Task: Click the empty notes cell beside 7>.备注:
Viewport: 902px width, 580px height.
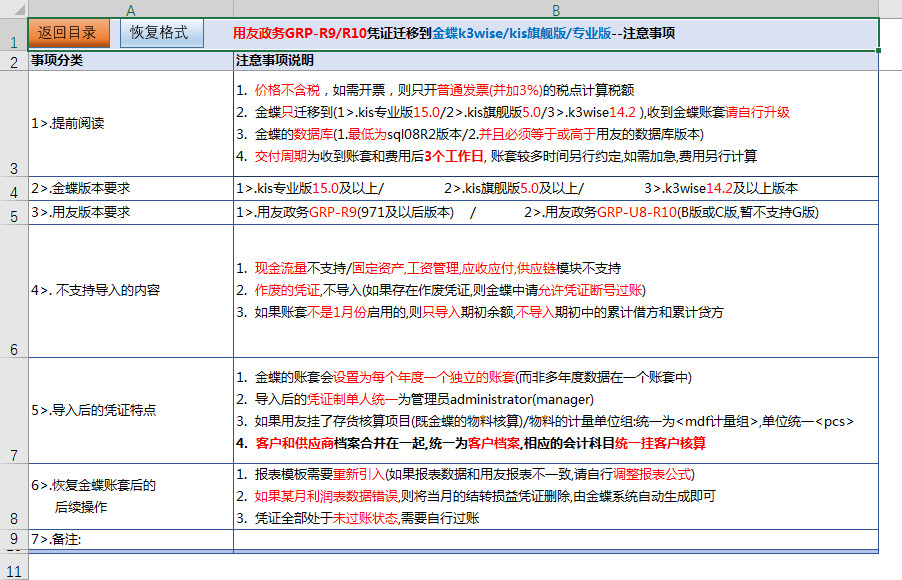Action: click(556, 540)
